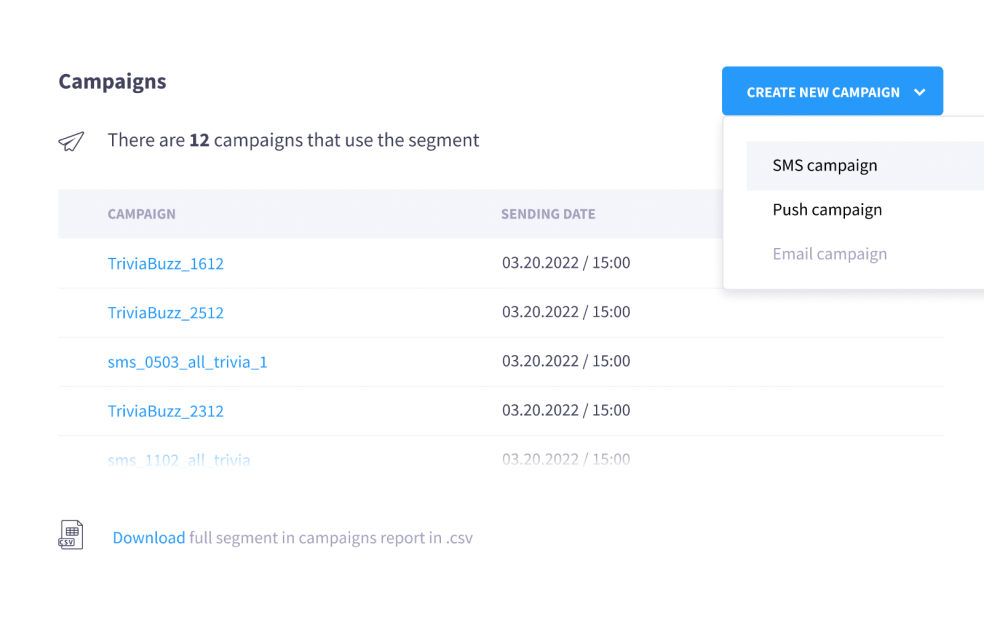Click the Download link for the .csv report
Viewport: 1000px width, 624px height.
tap(149, 538)
